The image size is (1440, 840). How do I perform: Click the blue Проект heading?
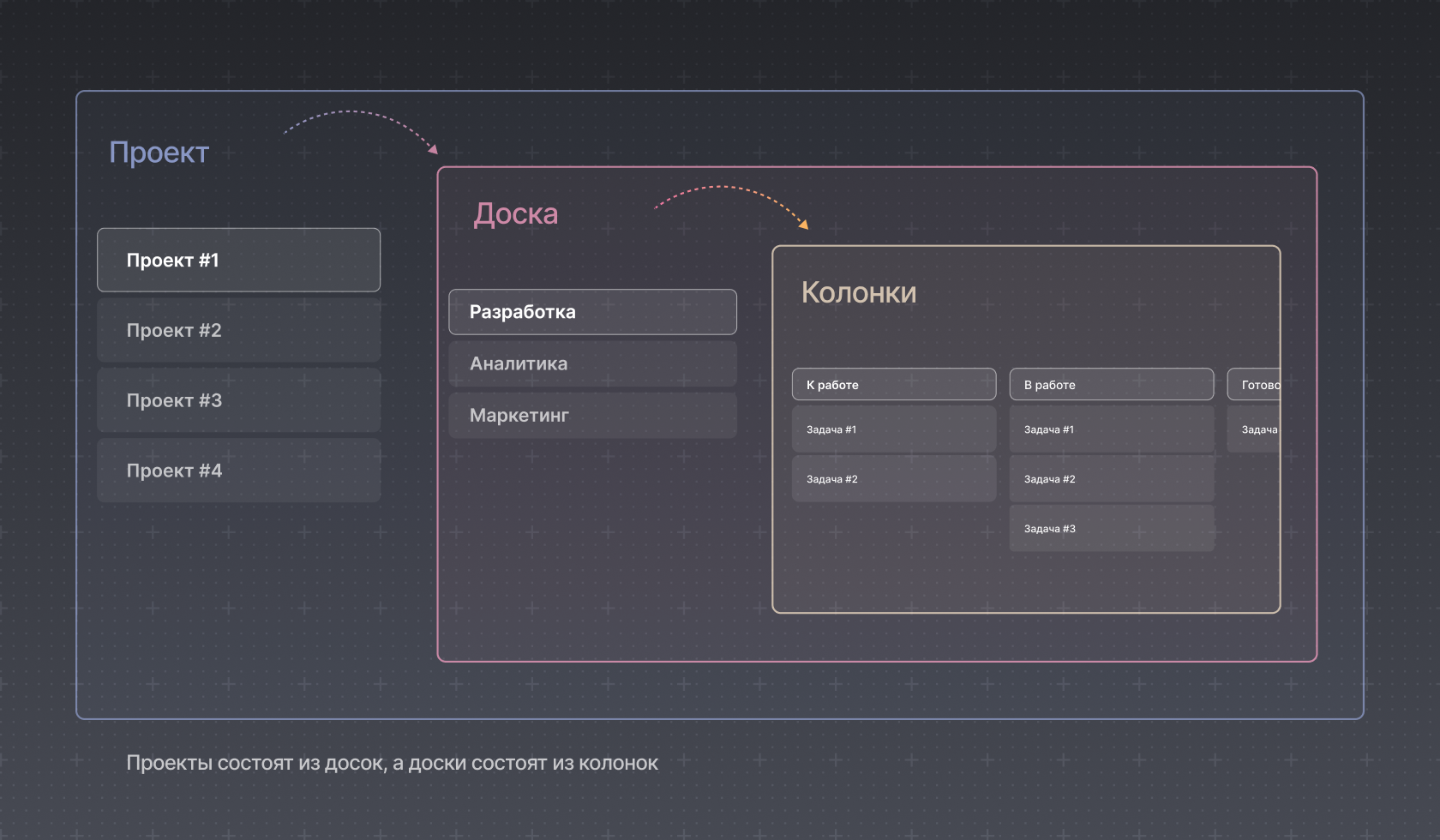pyautogui.click(x=159, y=153)
